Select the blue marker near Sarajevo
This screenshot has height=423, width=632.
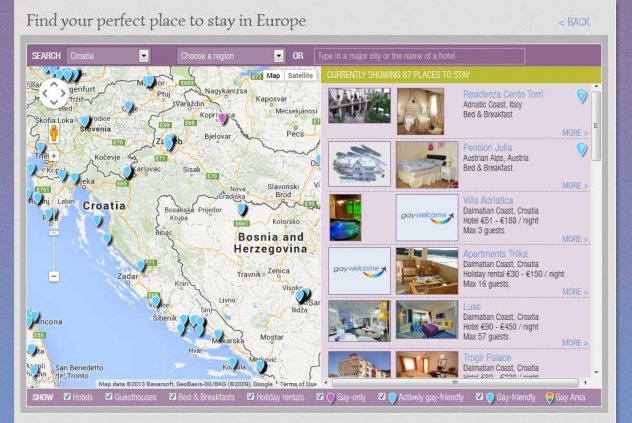click(x=300, y=296)
